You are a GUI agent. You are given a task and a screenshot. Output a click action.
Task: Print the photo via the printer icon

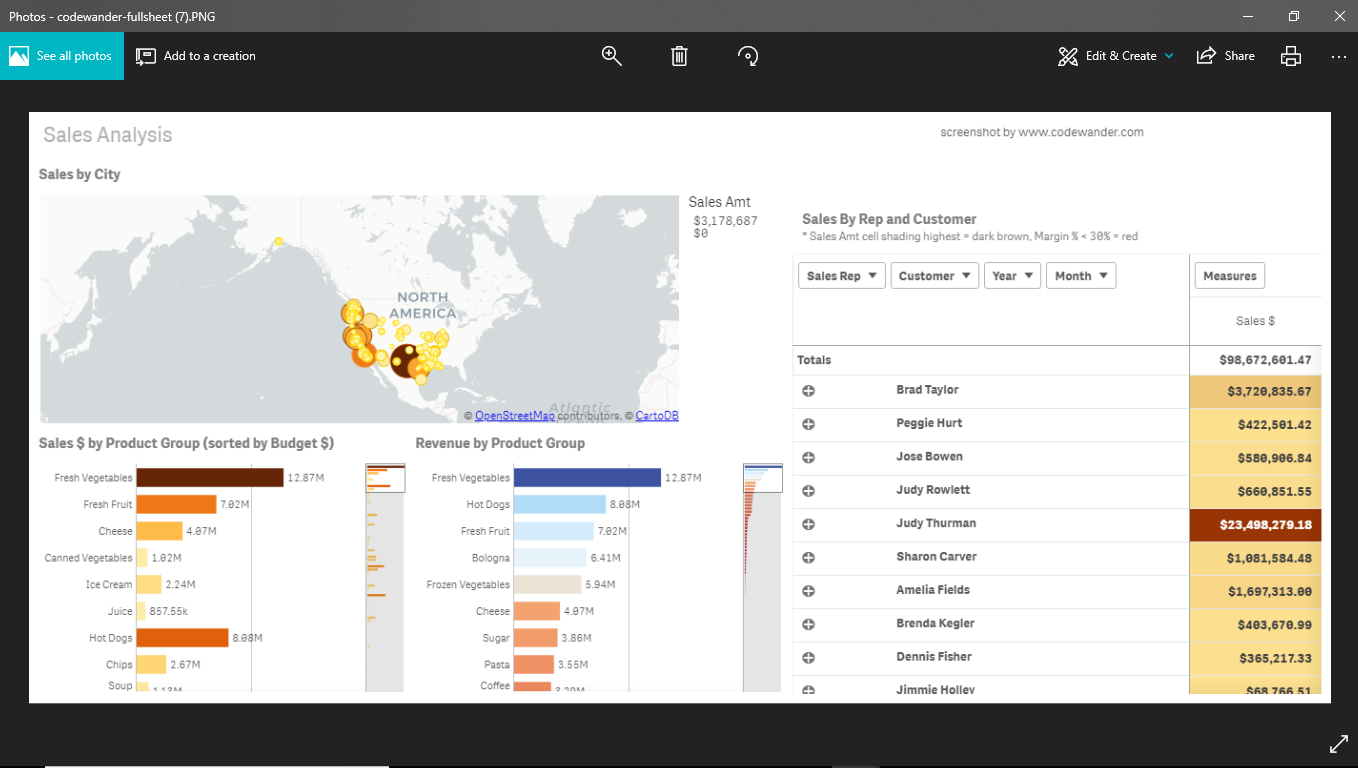coord(1290,56)
